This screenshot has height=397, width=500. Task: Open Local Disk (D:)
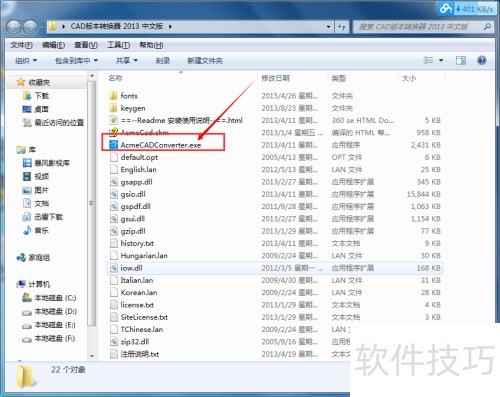49,311
